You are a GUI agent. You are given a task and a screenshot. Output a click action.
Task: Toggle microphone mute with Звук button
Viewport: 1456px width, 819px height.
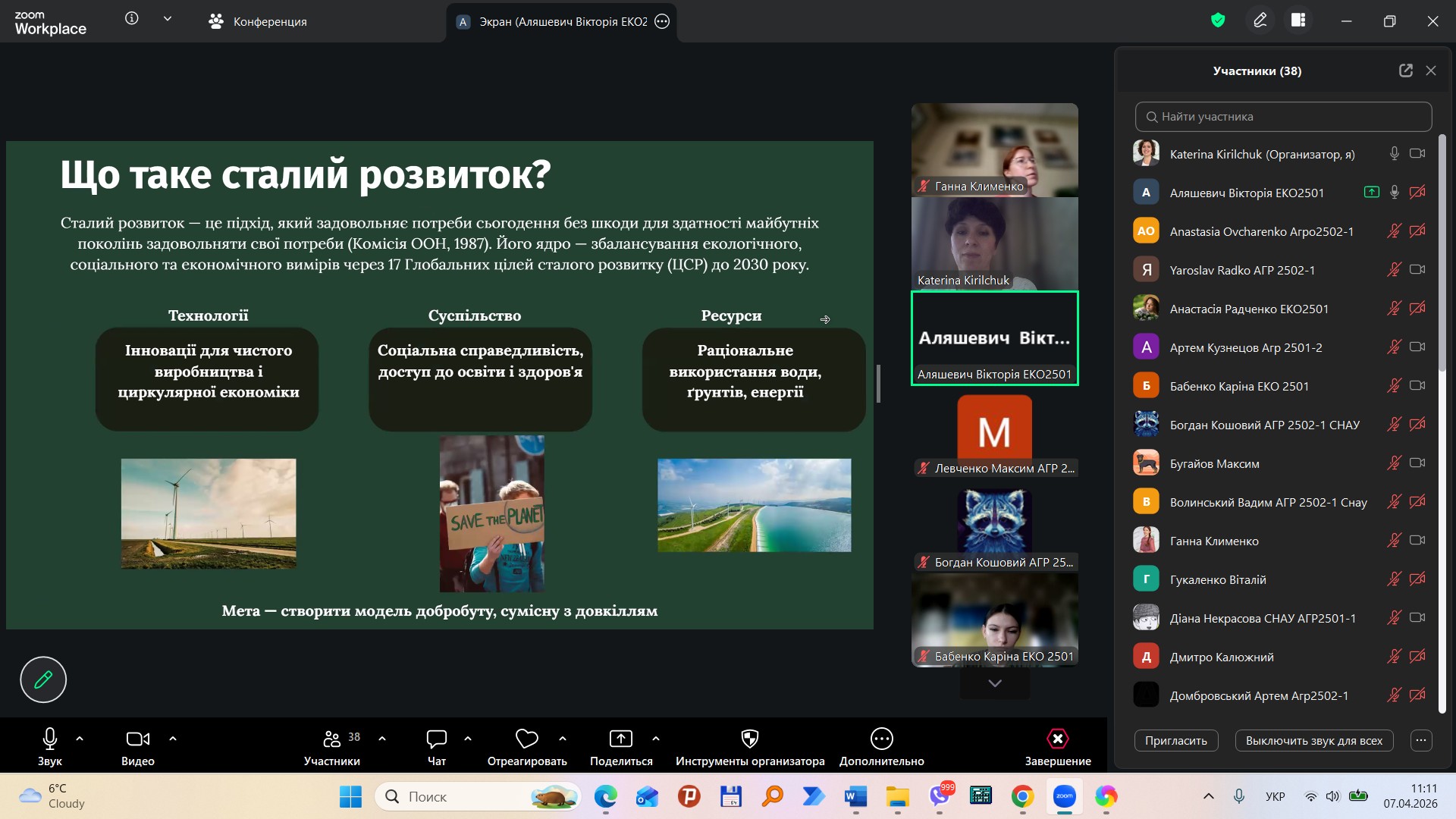pos(50,739)
